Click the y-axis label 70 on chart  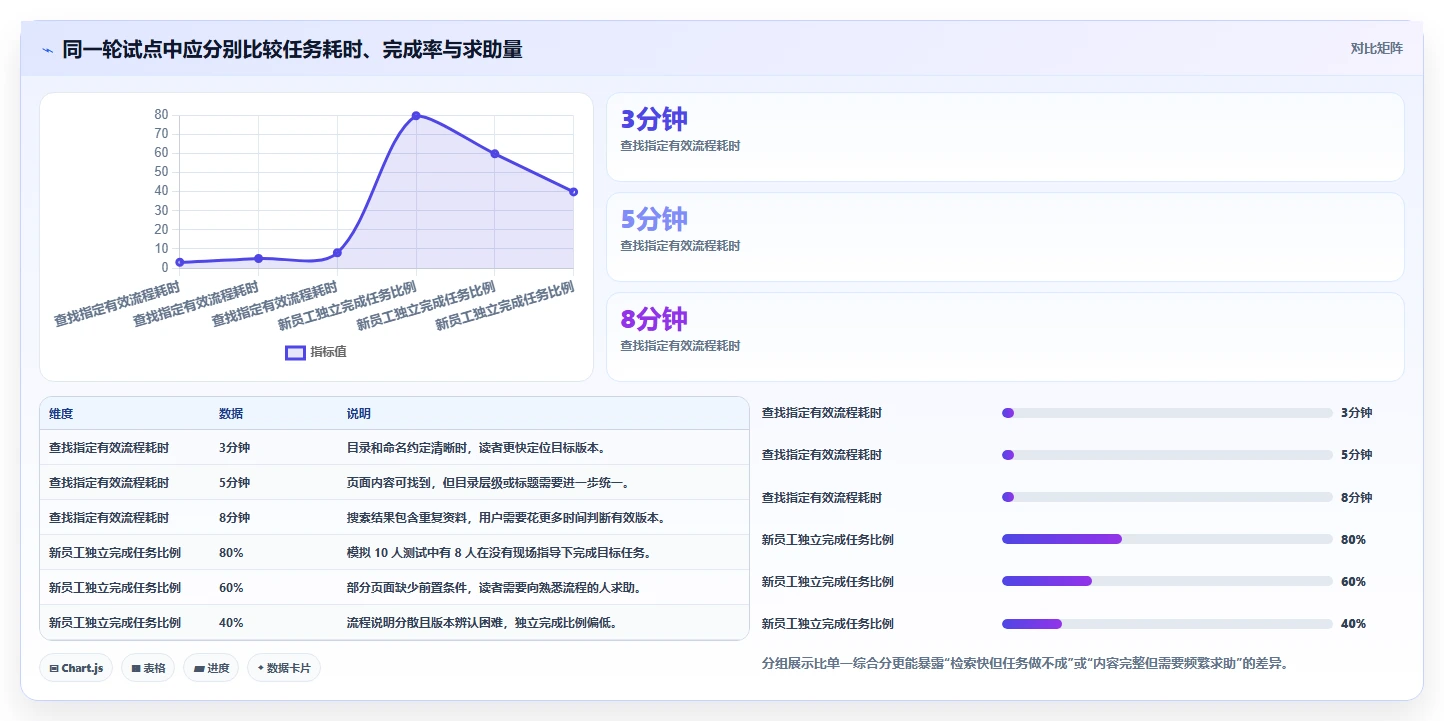tap(161, 134)
